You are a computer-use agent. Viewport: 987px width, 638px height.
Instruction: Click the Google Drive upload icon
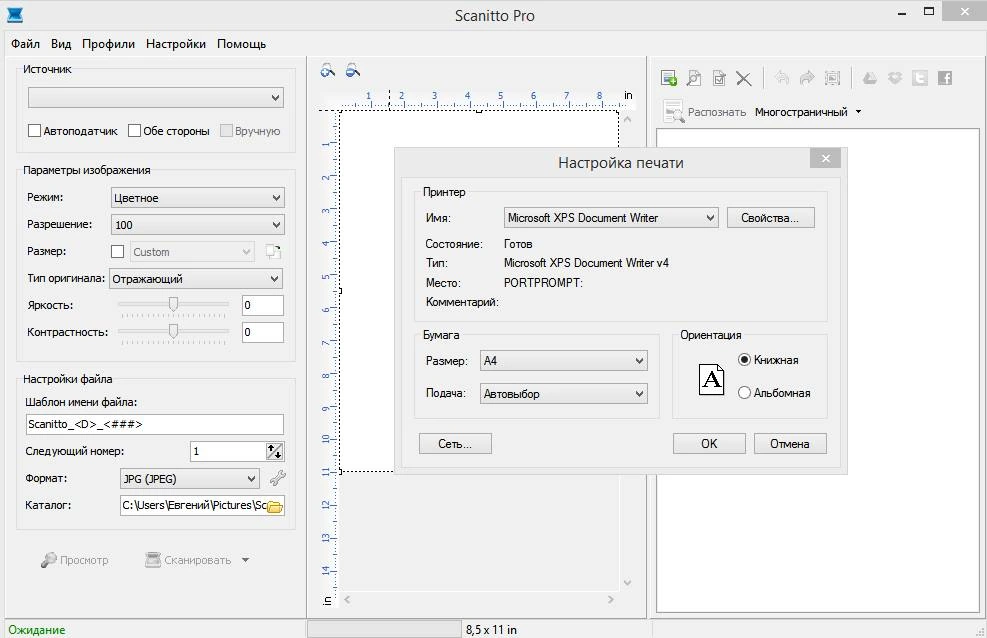(870, 78)
